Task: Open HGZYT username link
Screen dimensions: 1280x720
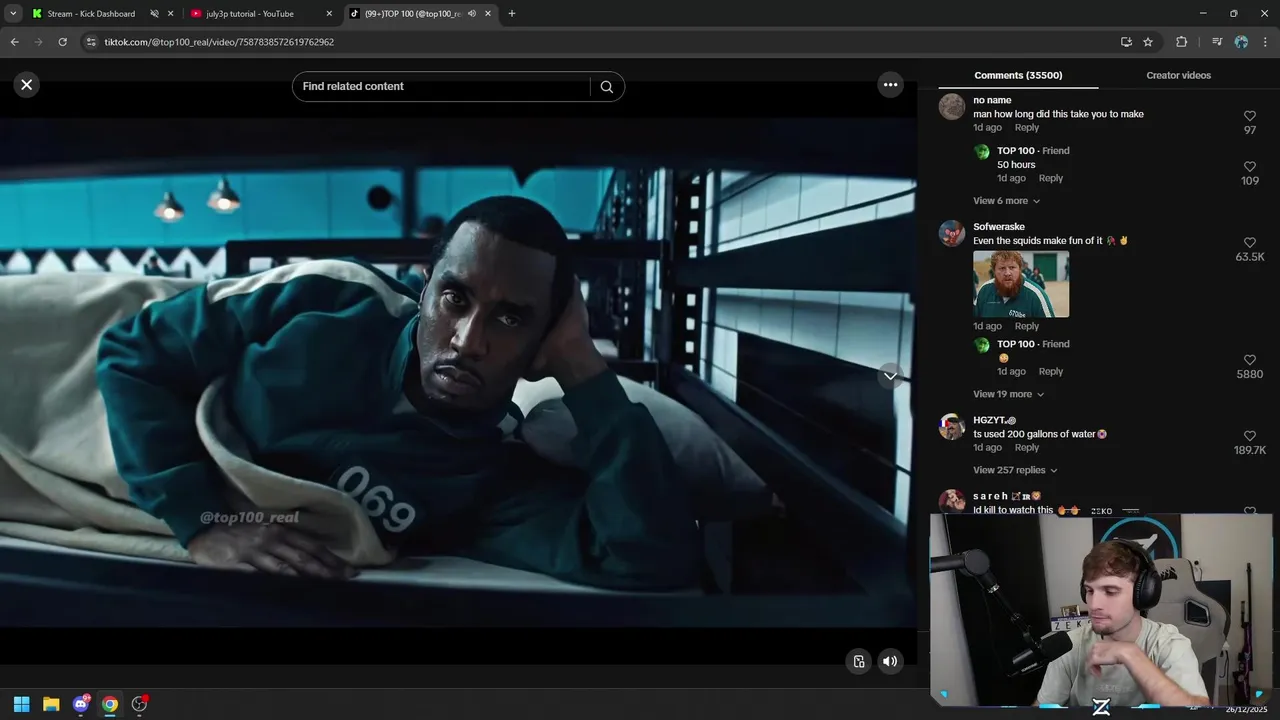Action: (x=994, y=420)
